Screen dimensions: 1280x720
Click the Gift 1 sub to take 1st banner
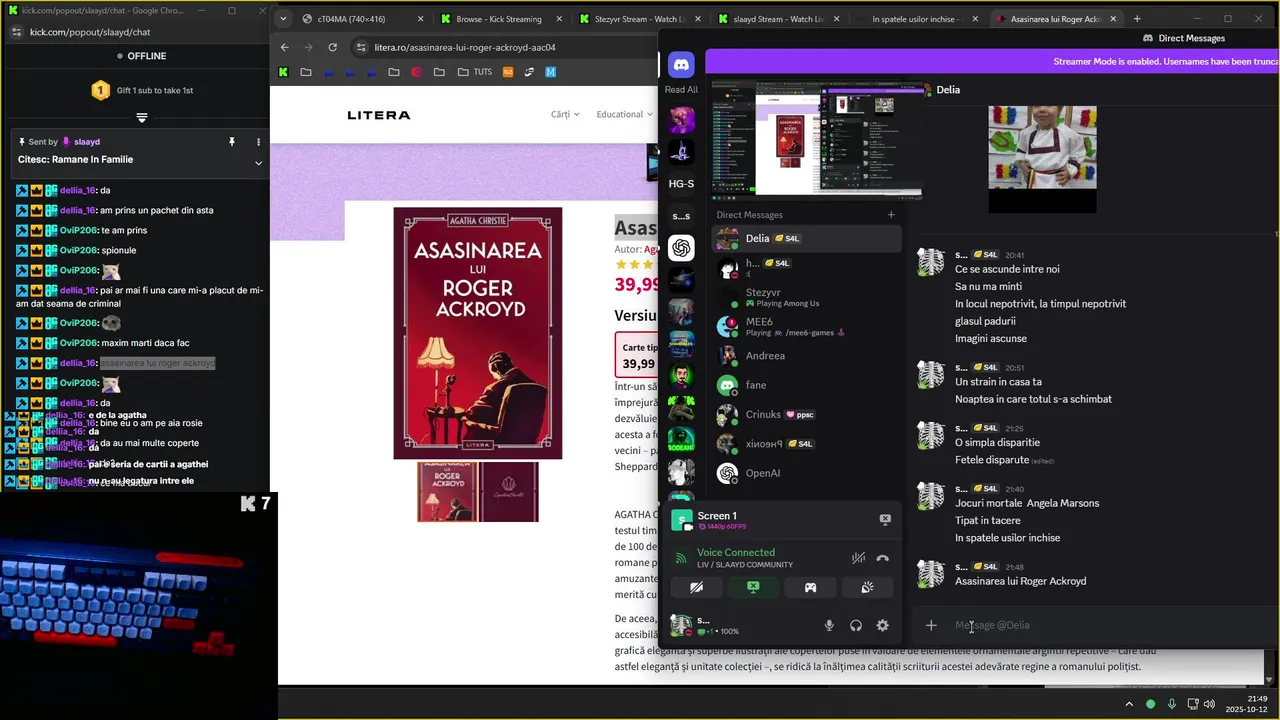click(x=142, y=90)
